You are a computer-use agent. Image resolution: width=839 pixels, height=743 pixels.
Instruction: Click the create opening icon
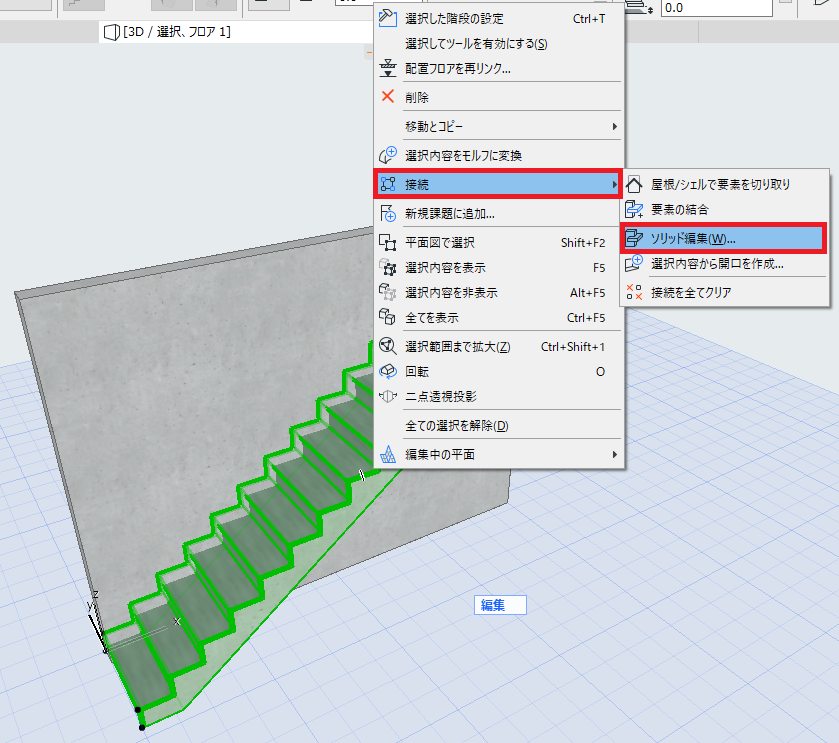pos(634,263)
